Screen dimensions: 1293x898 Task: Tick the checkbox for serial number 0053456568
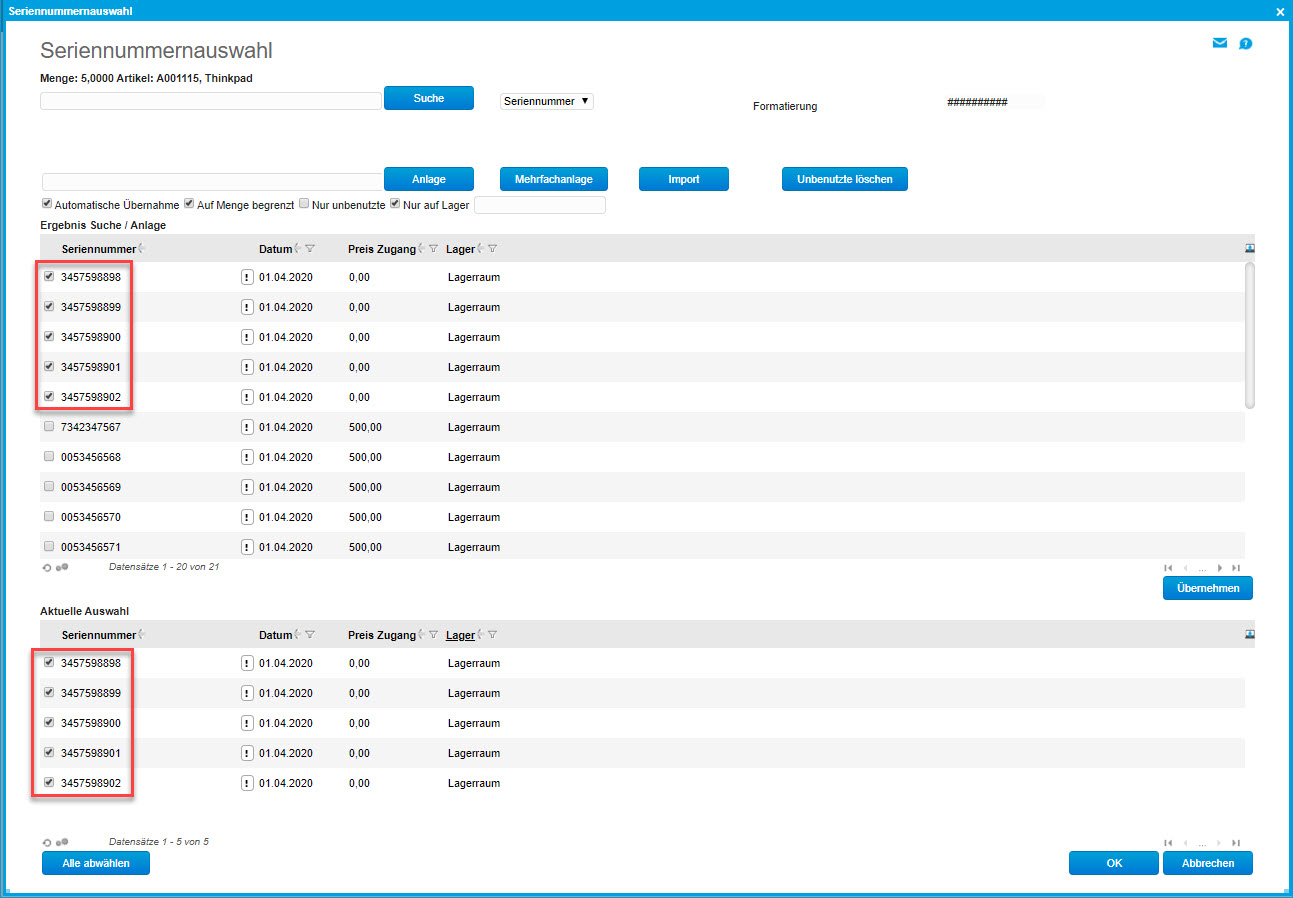[x=49, y=457]
